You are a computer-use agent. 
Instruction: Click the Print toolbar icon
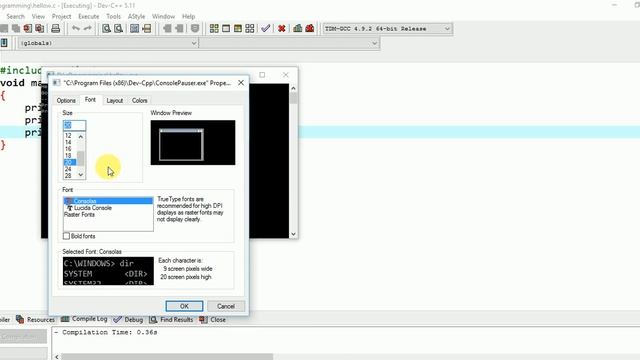[56, 28]
